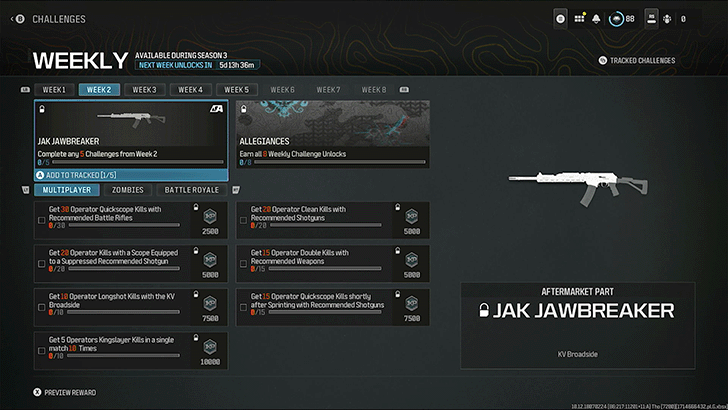
Task: Click the Next Week Unlocks In timer
Action: coord(197,65)
